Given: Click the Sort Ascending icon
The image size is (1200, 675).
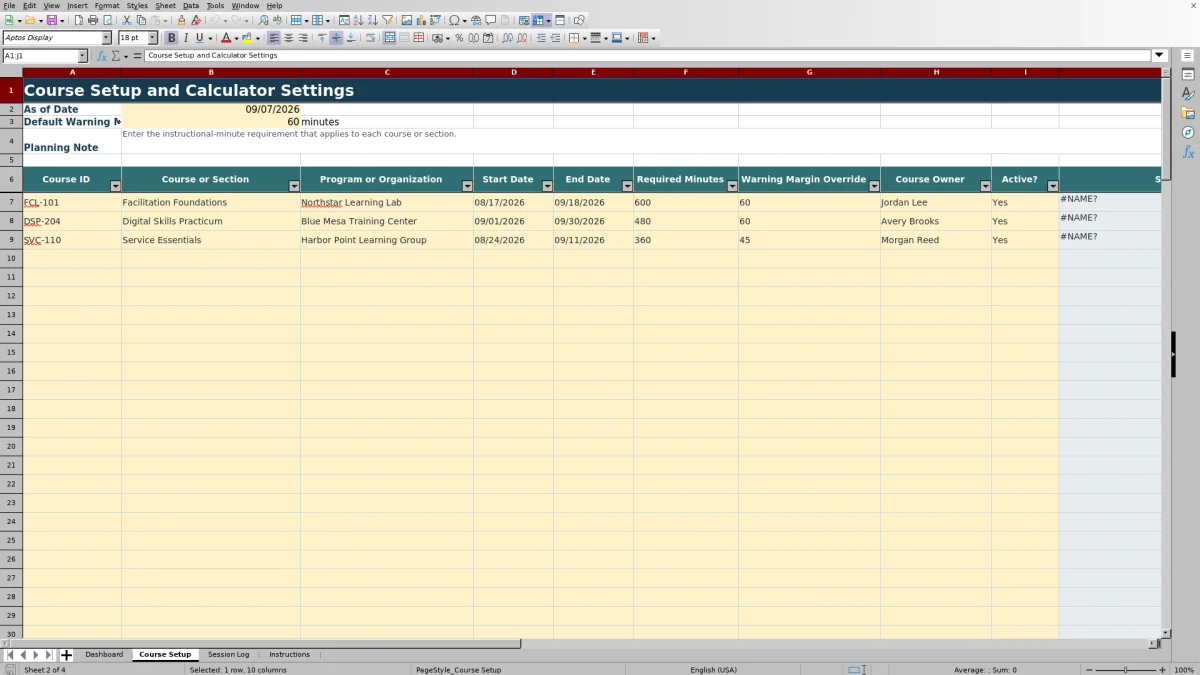Looking at the screenshot, I should point(358,20).
